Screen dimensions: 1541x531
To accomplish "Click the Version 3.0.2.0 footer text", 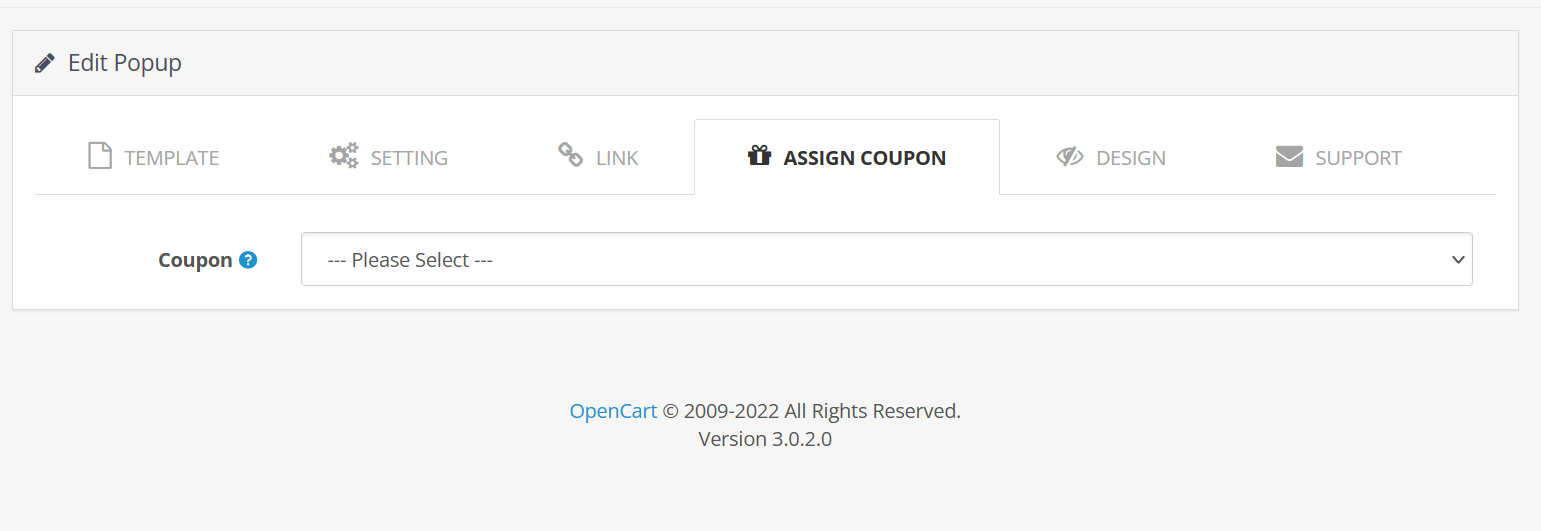I will click(x=765, y=439).
